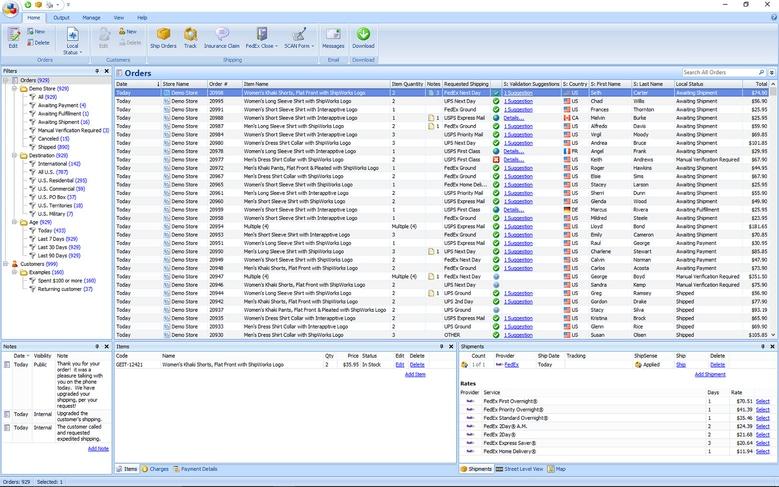Collapse the Customers tree node
The height and width of the screenshot is (487, 779).
[x=6, y=264]
